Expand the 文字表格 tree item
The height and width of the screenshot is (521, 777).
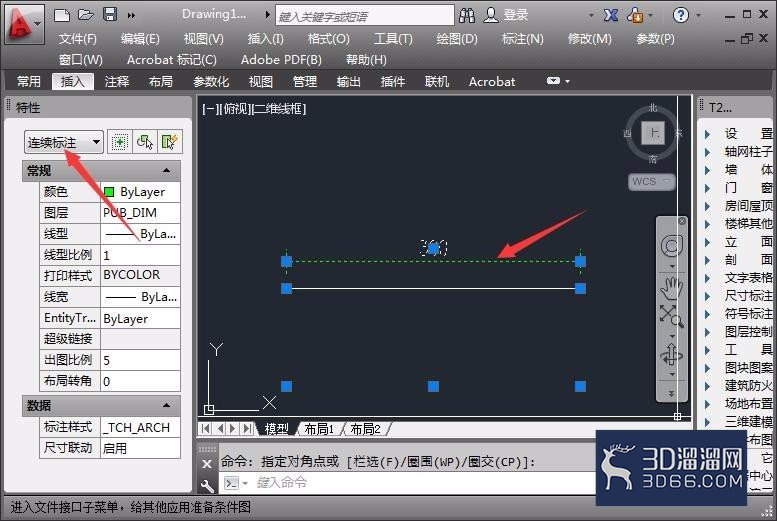click(707, 278)
